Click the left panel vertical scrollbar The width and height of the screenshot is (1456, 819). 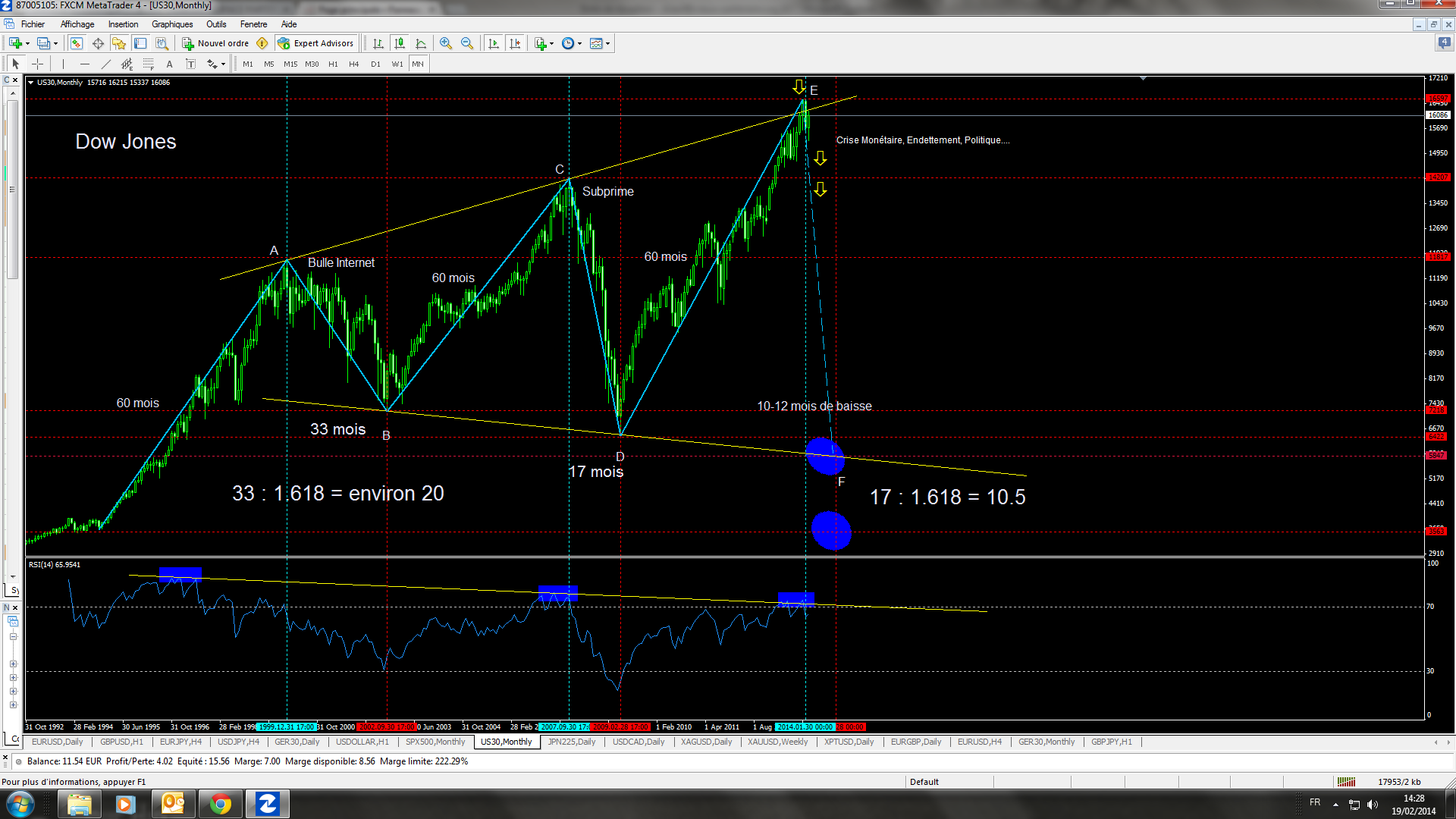pyautogui.click(x=12, y=190)
